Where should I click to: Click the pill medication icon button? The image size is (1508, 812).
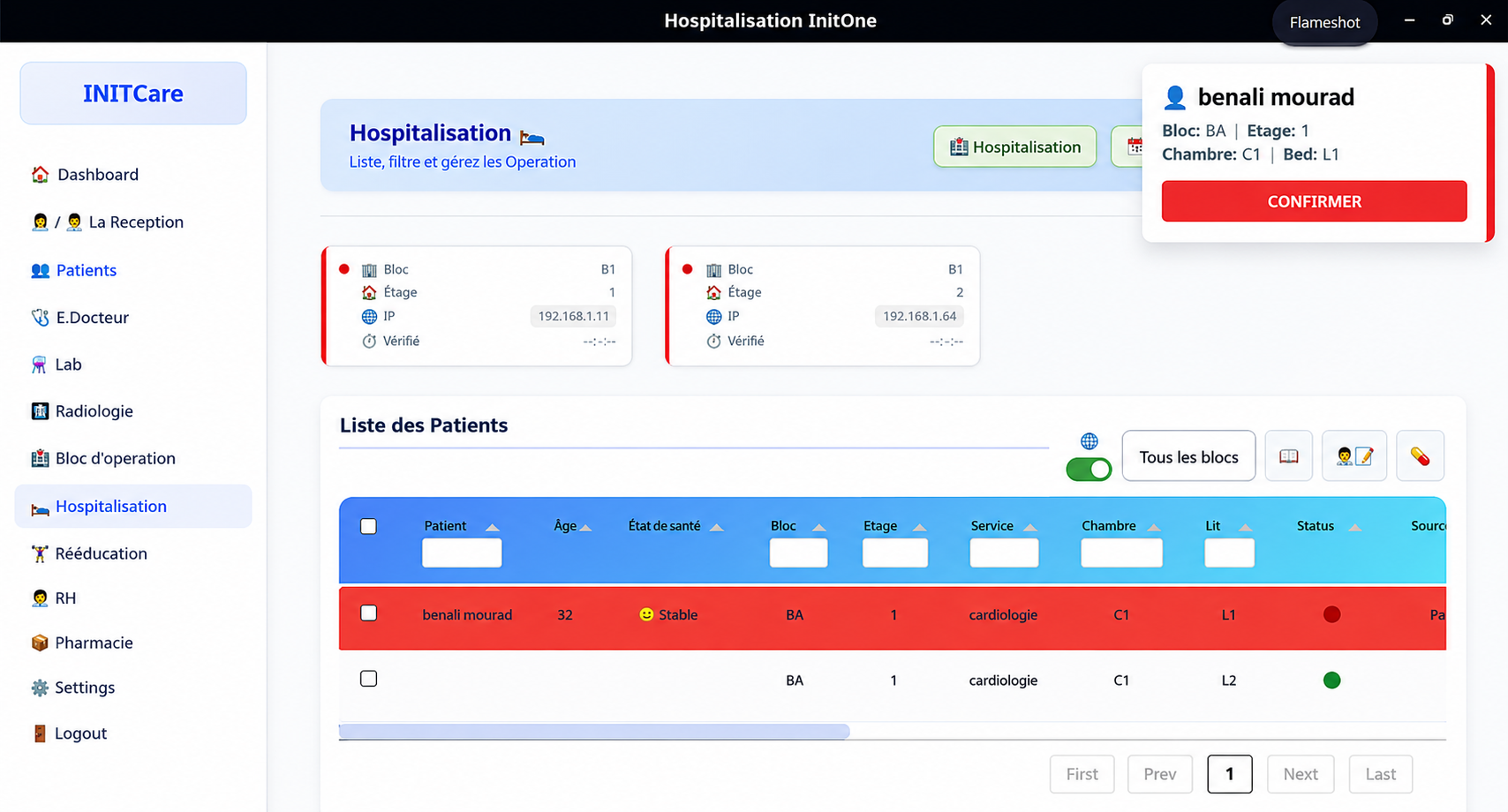click(1420, 456)
